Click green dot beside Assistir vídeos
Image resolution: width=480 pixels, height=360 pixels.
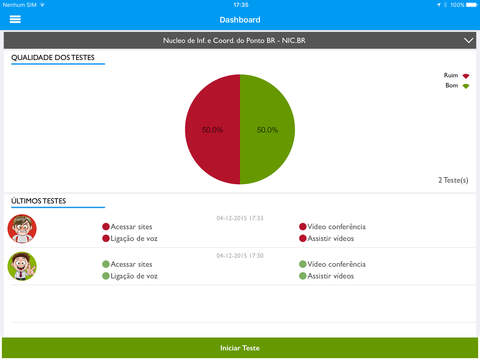pos(303,276)
